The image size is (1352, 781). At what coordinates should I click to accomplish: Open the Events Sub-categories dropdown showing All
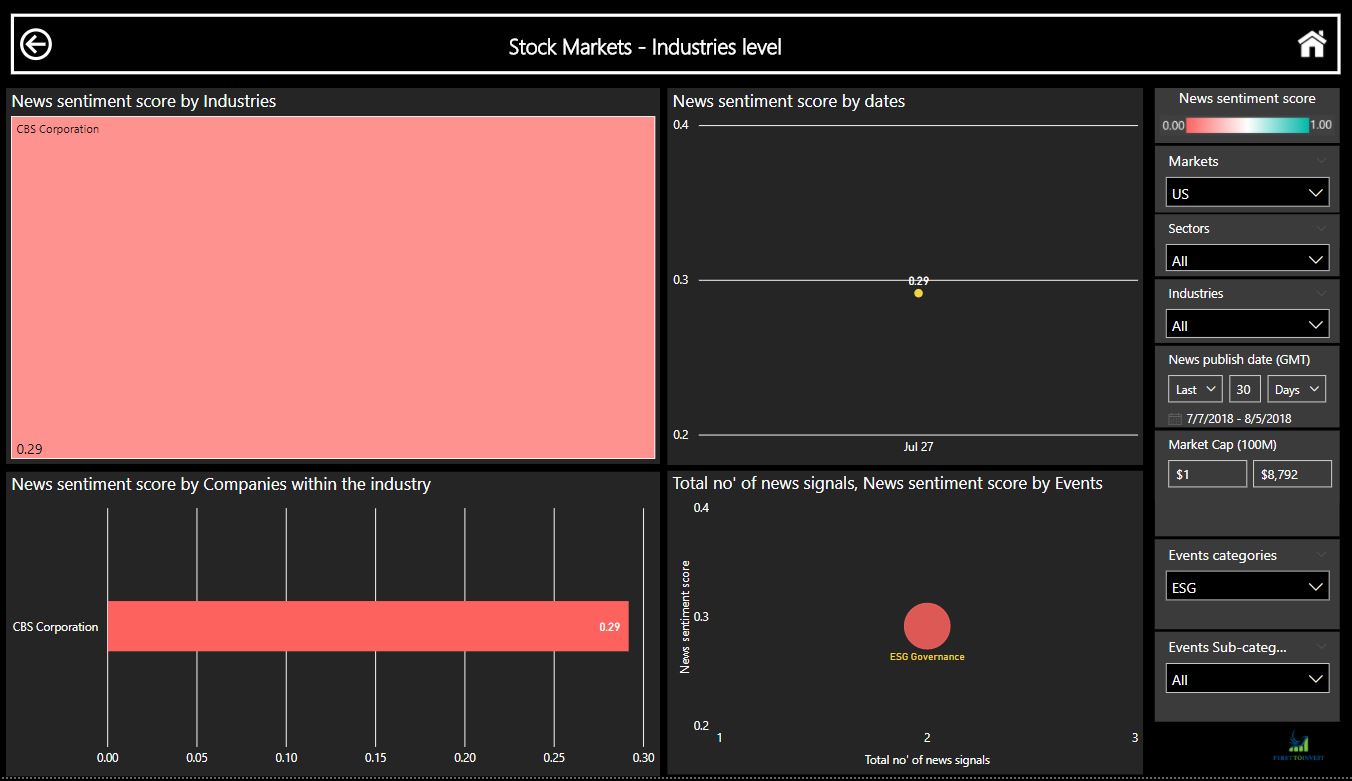tap(1247, 678)
